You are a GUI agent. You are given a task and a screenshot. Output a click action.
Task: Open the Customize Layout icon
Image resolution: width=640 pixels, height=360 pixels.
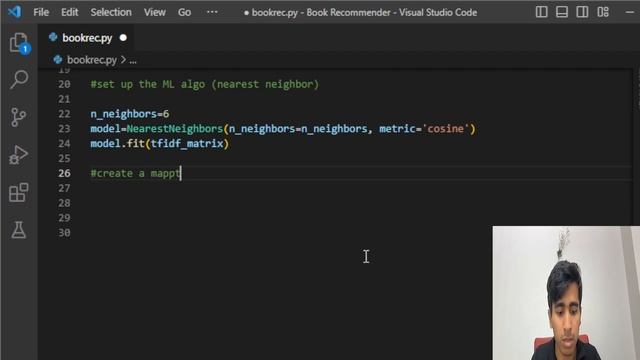(x=603, y=12)
